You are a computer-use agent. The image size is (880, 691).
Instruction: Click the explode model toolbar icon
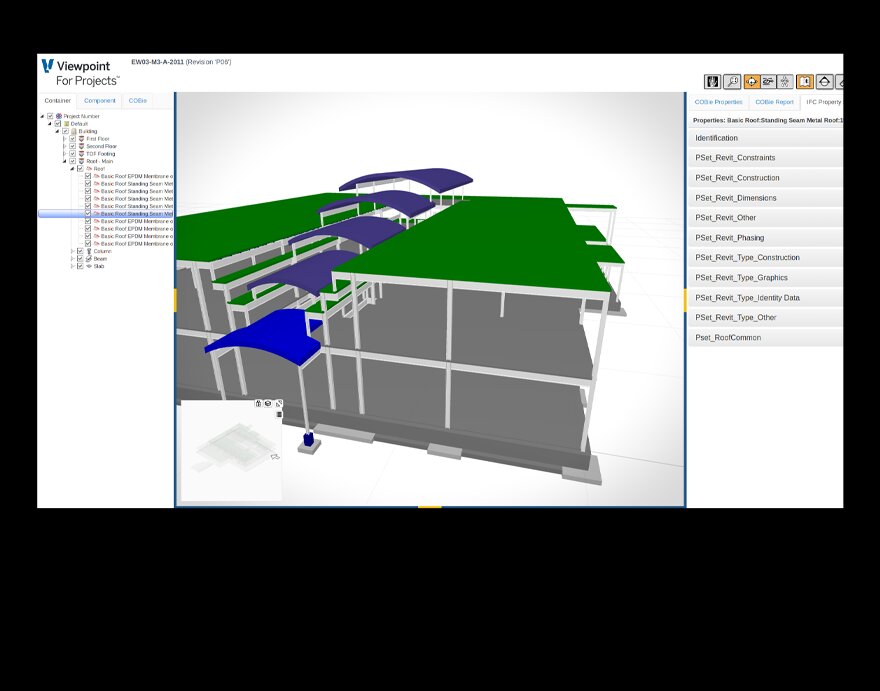(x=786, y=81)
